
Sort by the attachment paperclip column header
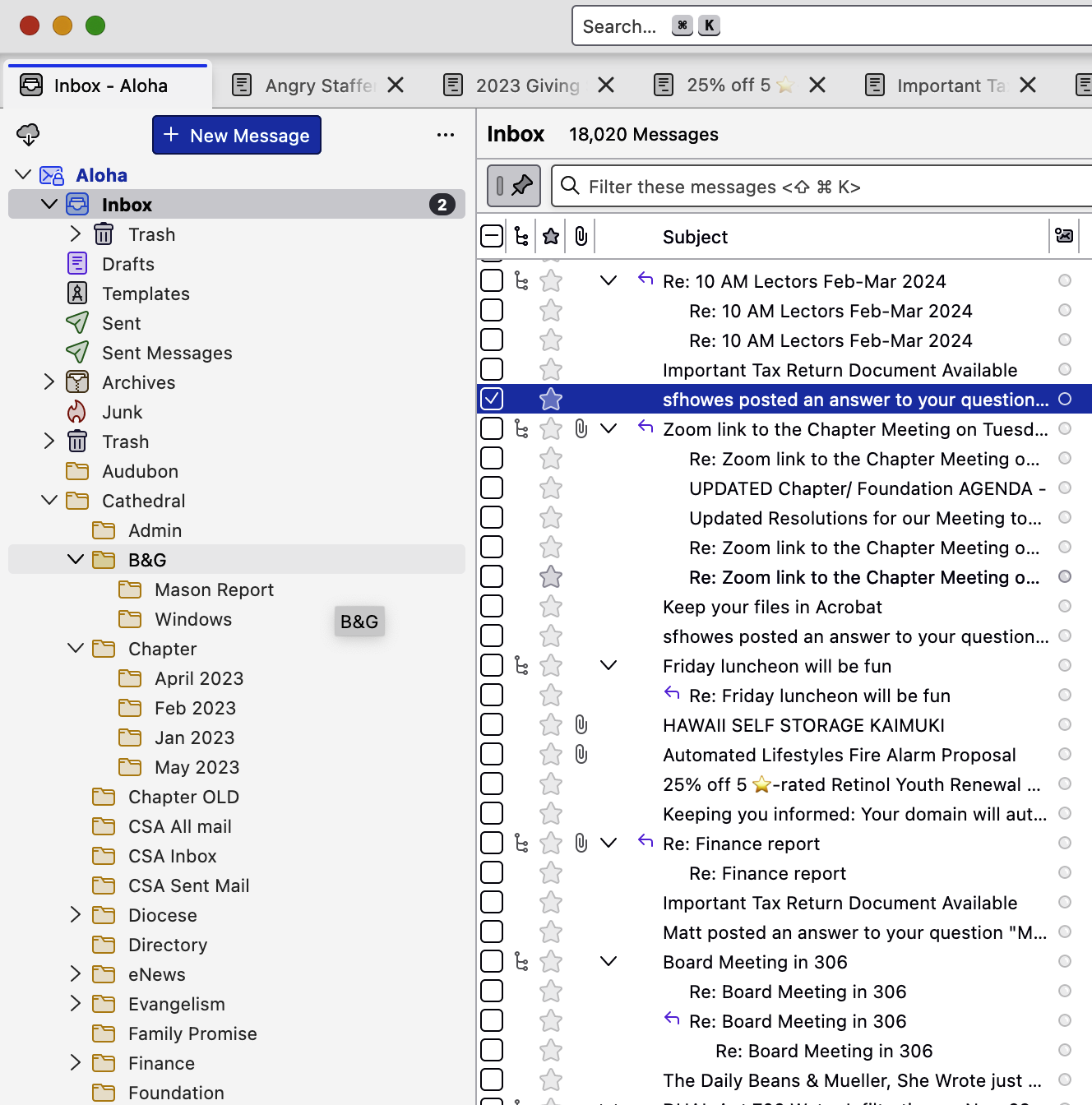tap(581, 237)
